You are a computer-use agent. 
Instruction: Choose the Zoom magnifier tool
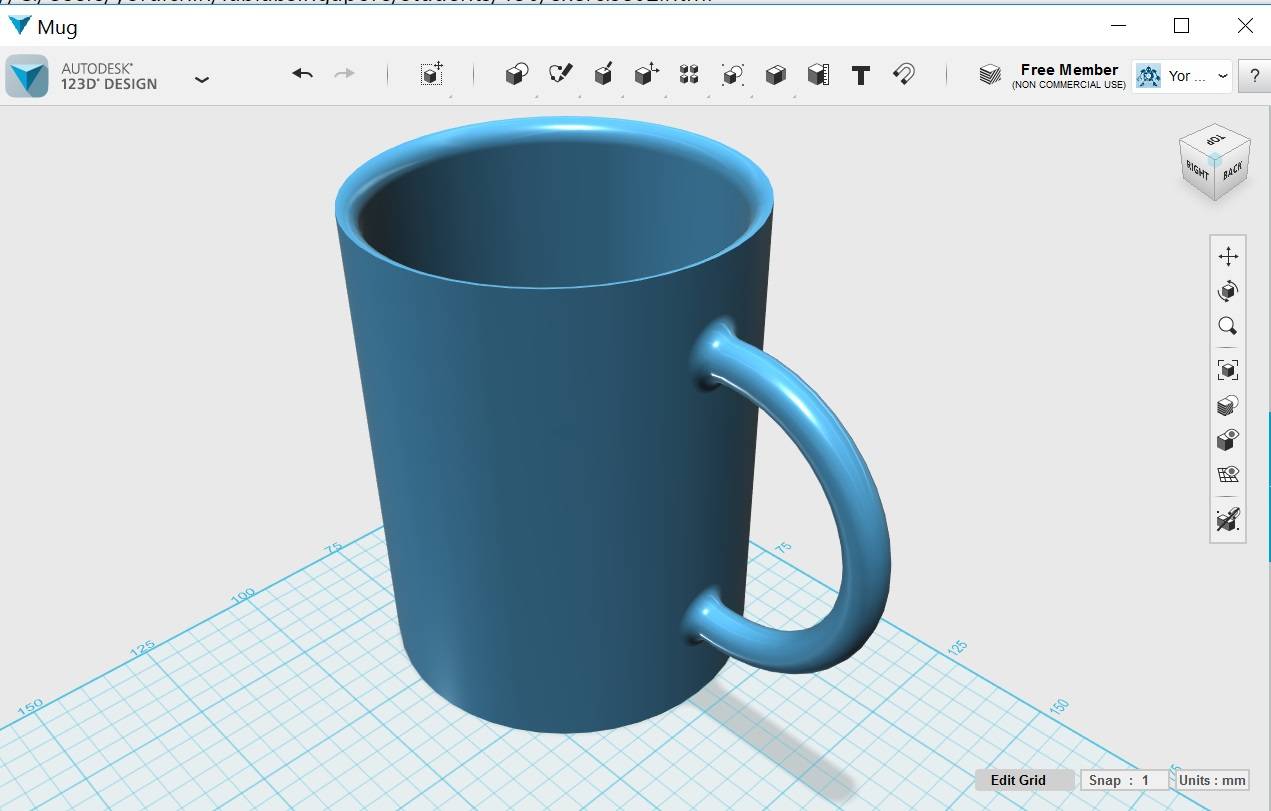coord(1228,327)
